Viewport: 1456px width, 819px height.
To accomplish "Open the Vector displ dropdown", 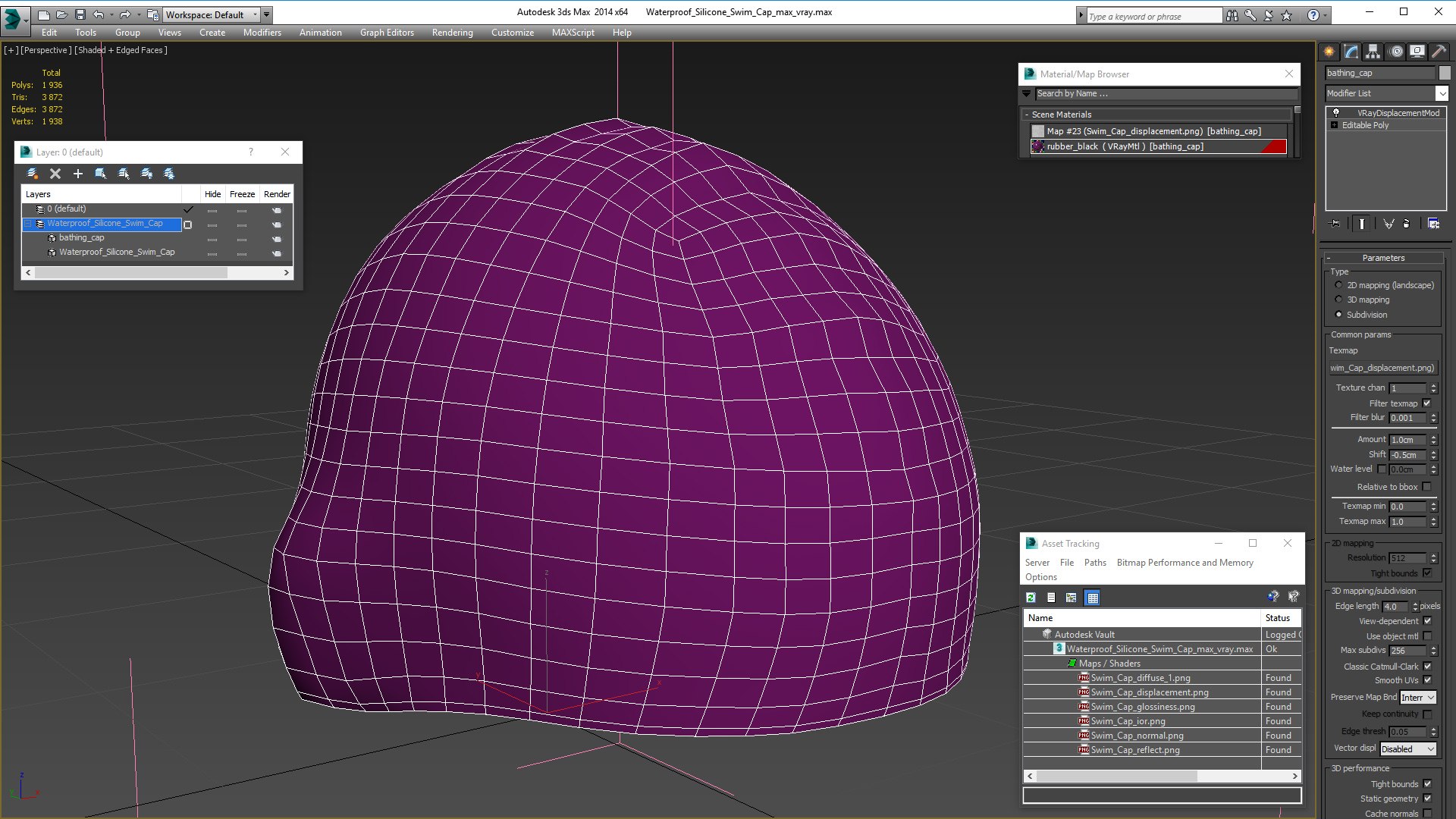I will (1407, 749).
